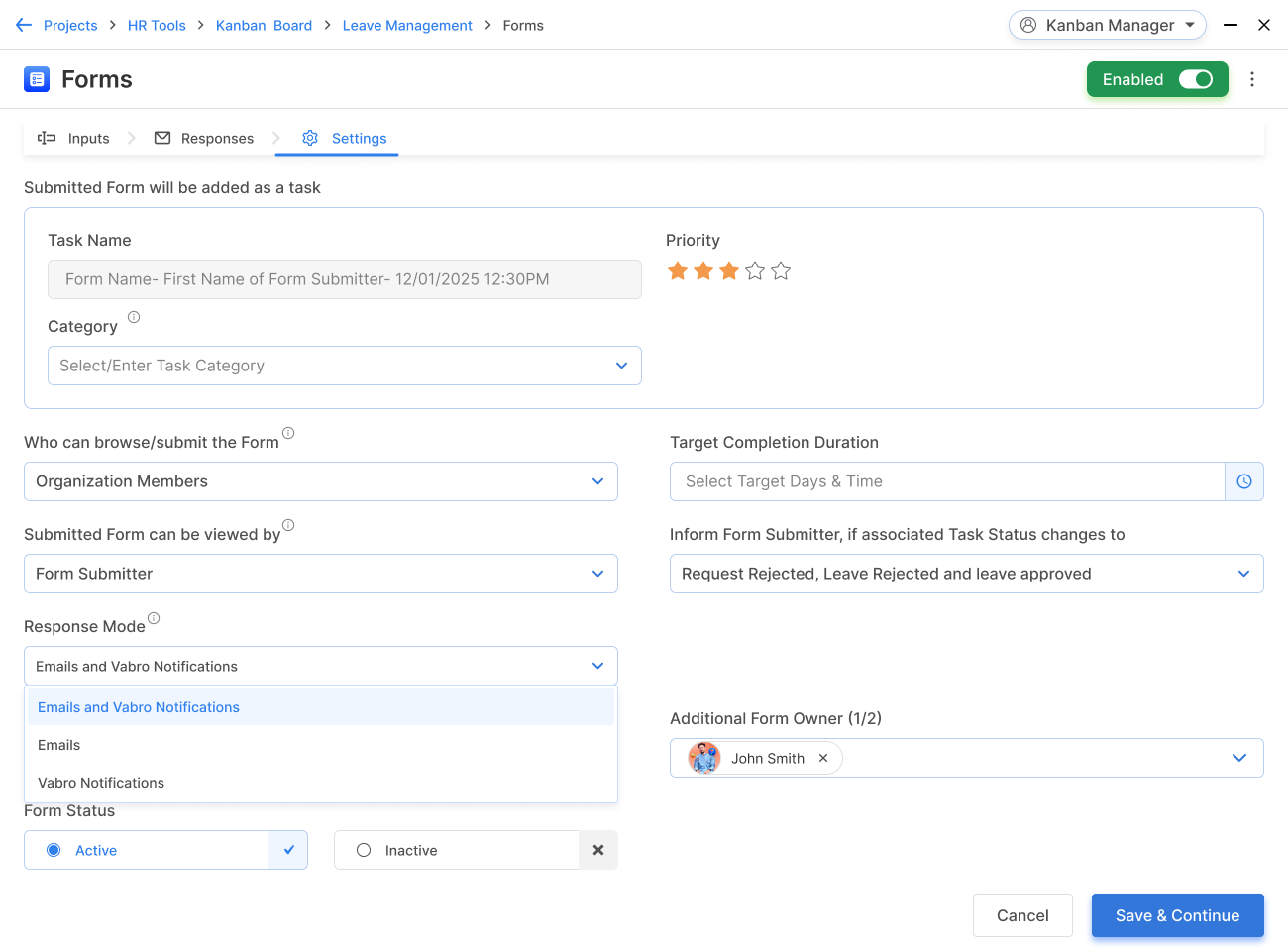1288x949 pixels.
Task: Open Kanban Board breadcrumb link
Action: 264,25
